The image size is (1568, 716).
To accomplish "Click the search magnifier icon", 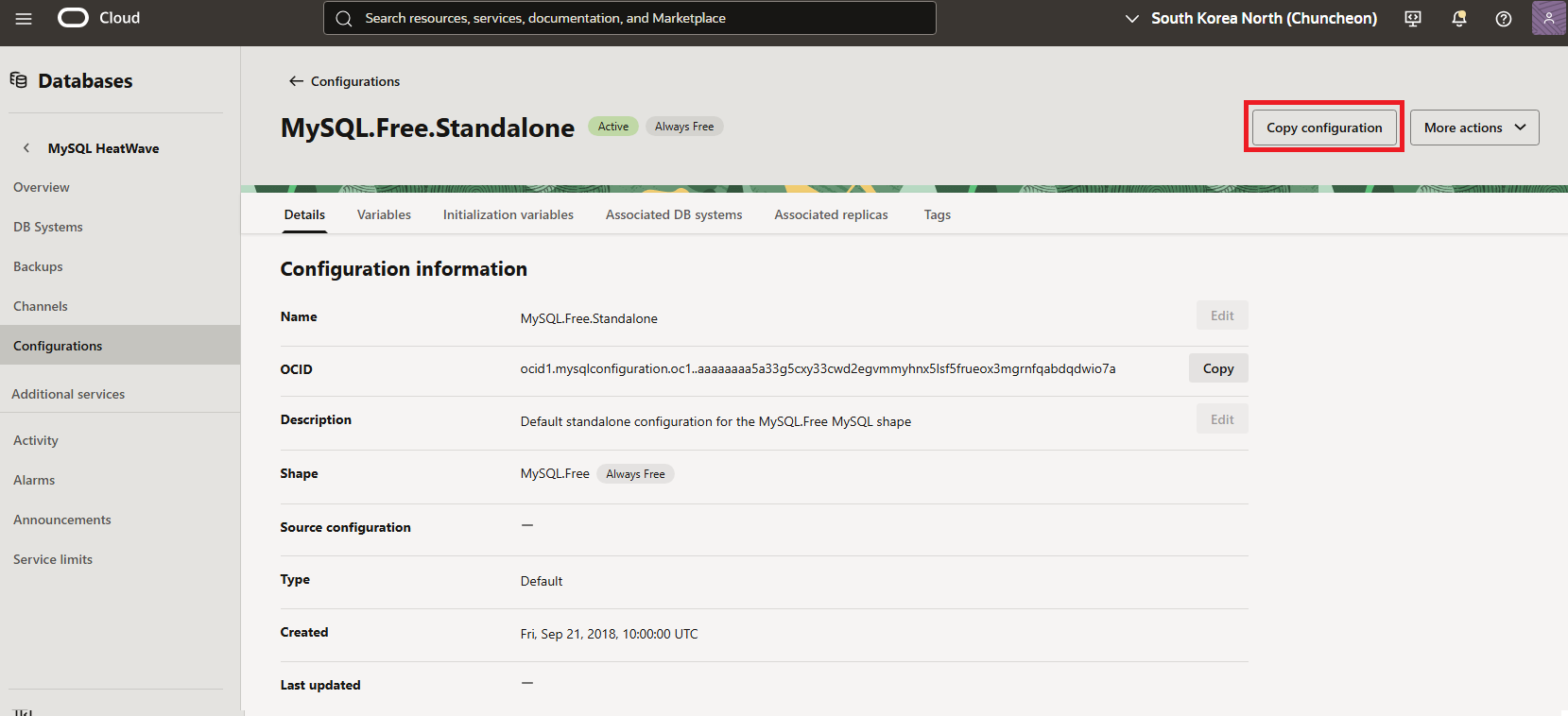I will 344,19.
